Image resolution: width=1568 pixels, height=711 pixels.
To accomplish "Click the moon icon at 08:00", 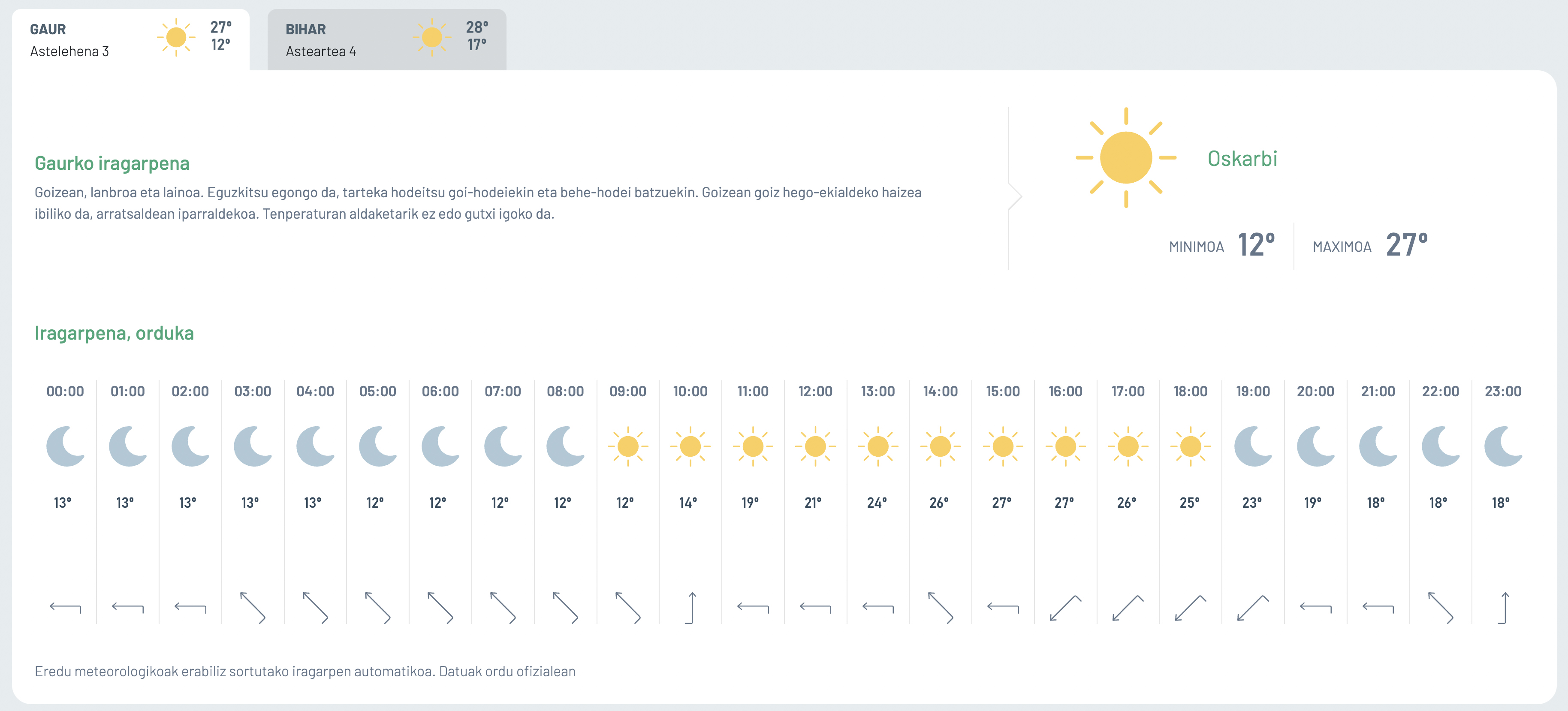I will click(565, 446).
